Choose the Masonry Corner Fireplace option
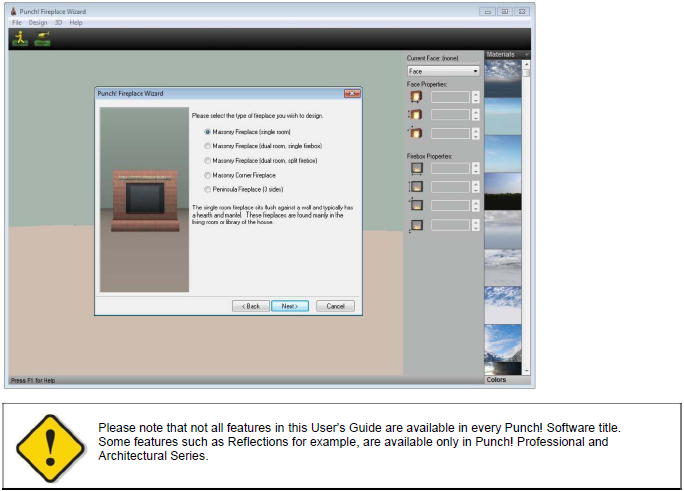 tap(240, 175)
